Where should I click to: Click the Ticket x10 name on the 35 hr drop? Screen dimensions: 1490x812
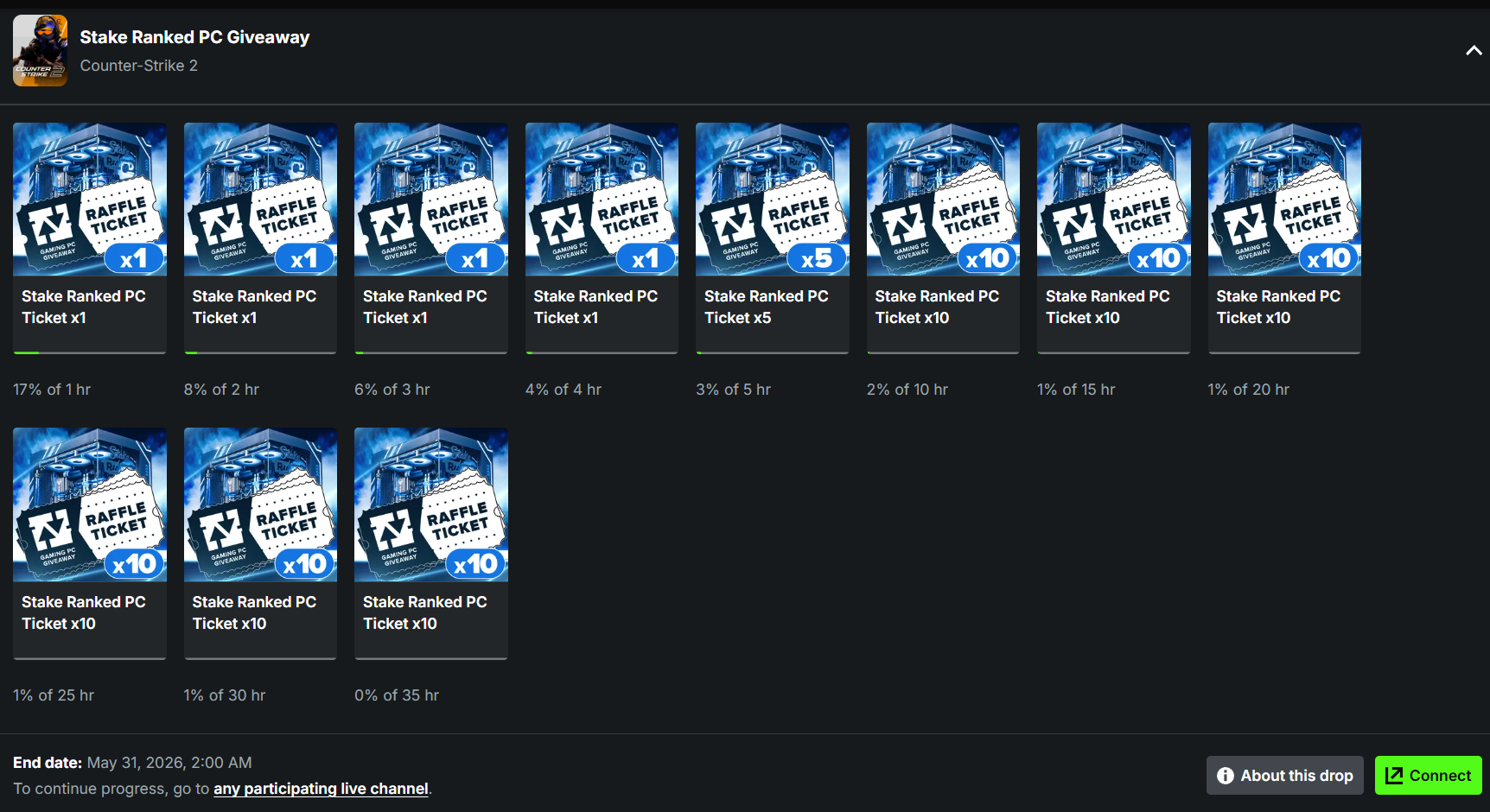click(x=425, y=612)
